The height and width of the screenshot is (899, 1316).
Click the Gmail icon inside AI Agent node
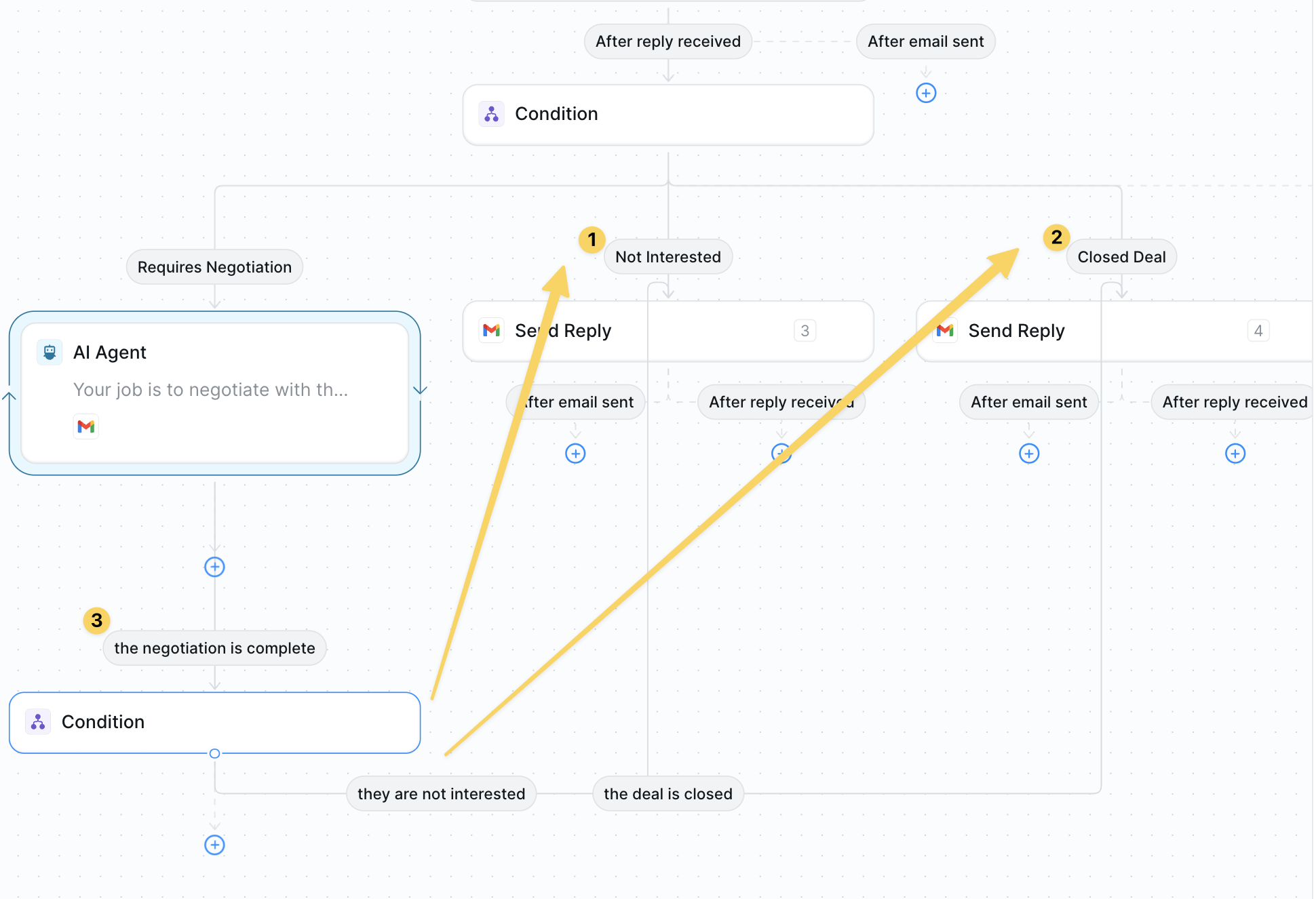pyautogui.click(x=86, y=426)
